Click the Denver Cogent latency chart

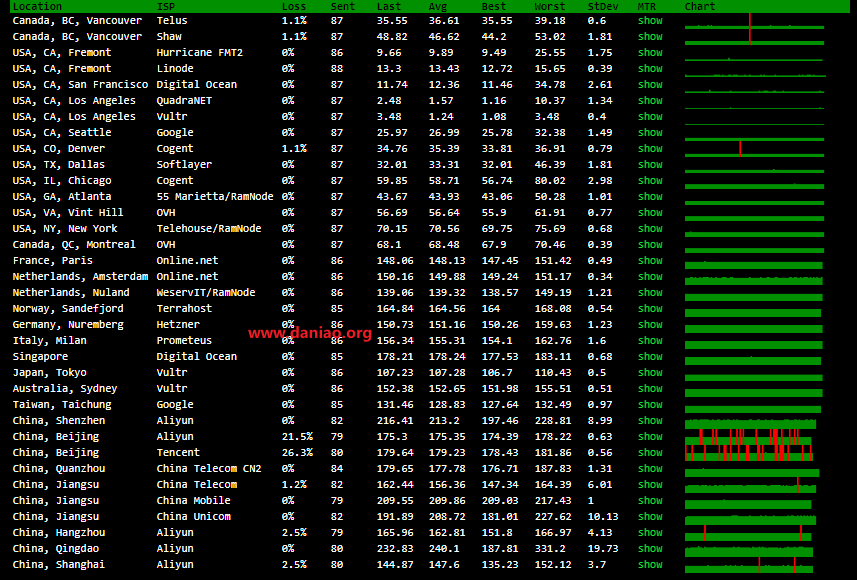click(754, 149)
